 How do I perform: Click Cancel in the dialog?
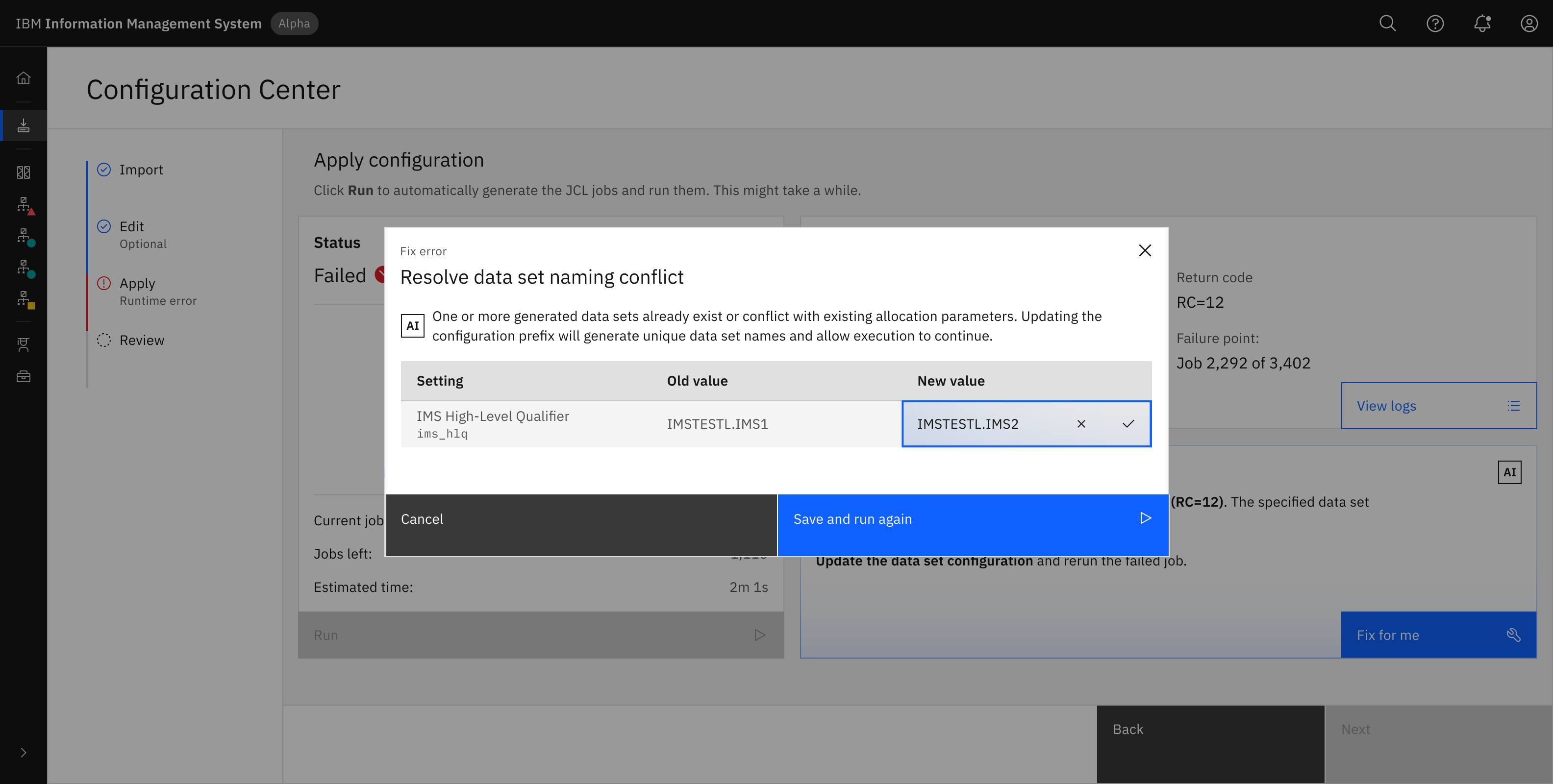pyautogui.click(x=581, y=525)
